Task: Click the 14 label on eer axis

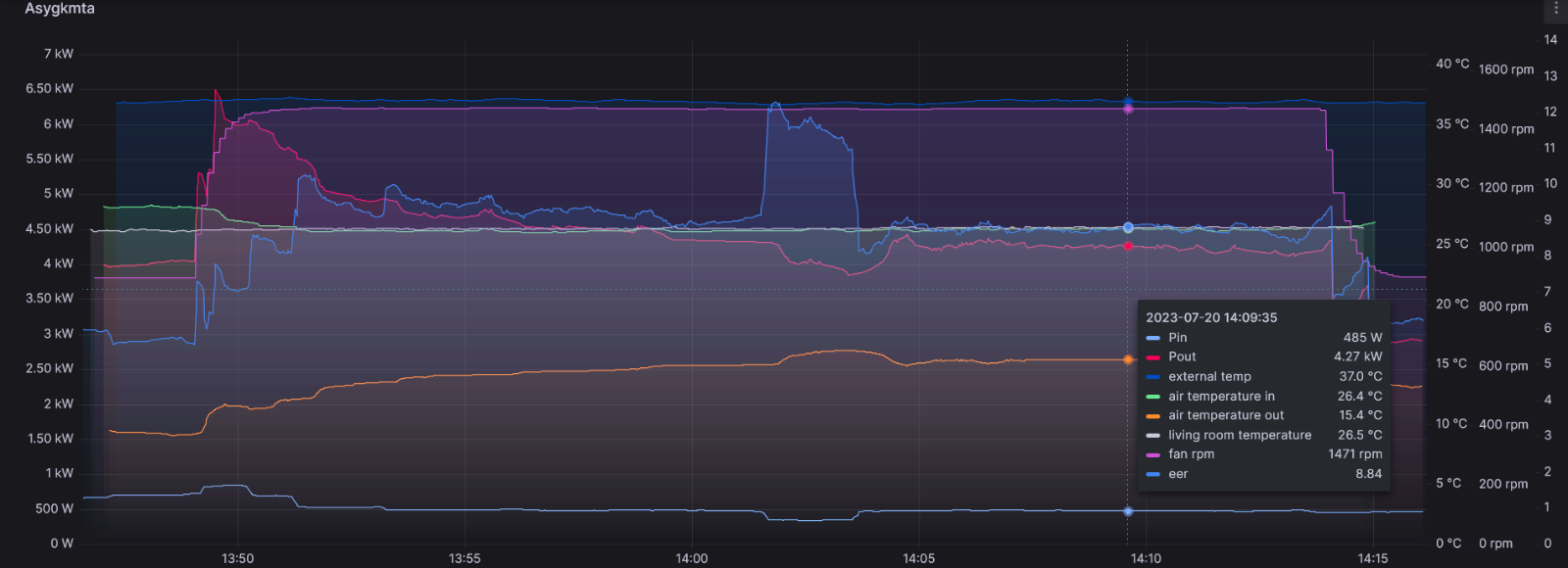Action: [x=1550, y=40]
